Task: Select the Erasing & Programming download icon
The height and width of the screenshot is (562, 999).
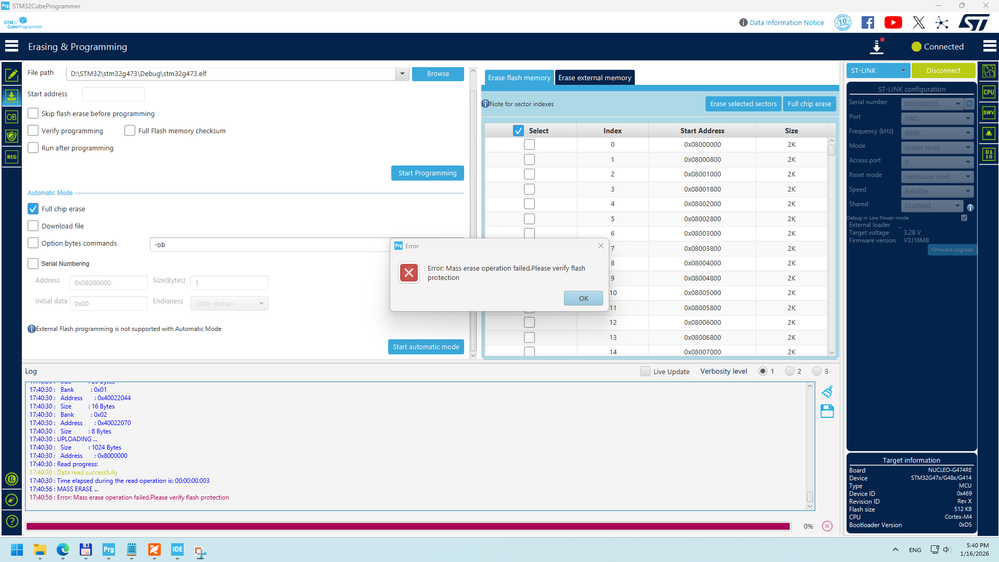Action: pyautogui.click(x=11, y=96)
